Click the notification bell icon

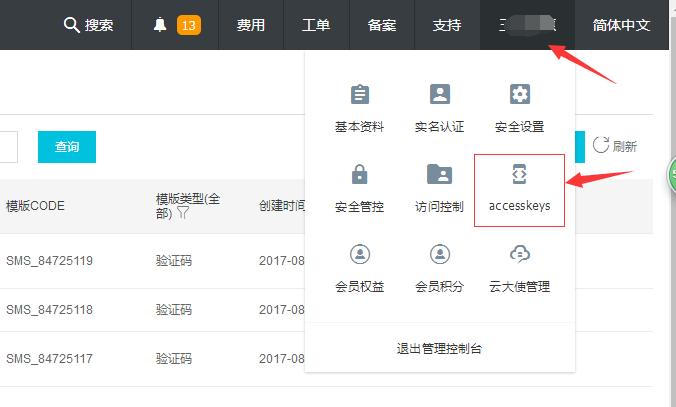click(x=160, y=25)
